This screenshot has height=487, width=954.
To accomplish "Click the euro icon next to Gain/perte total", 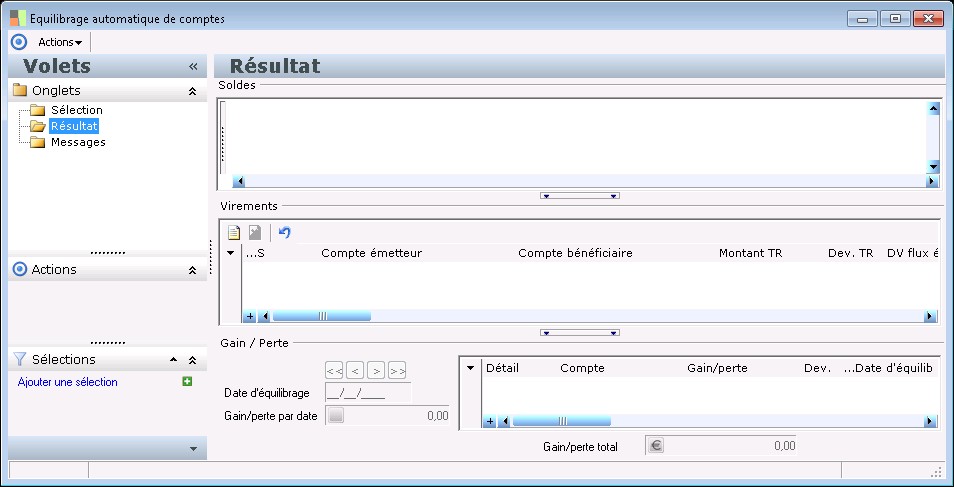I will [x=656, y=446].
